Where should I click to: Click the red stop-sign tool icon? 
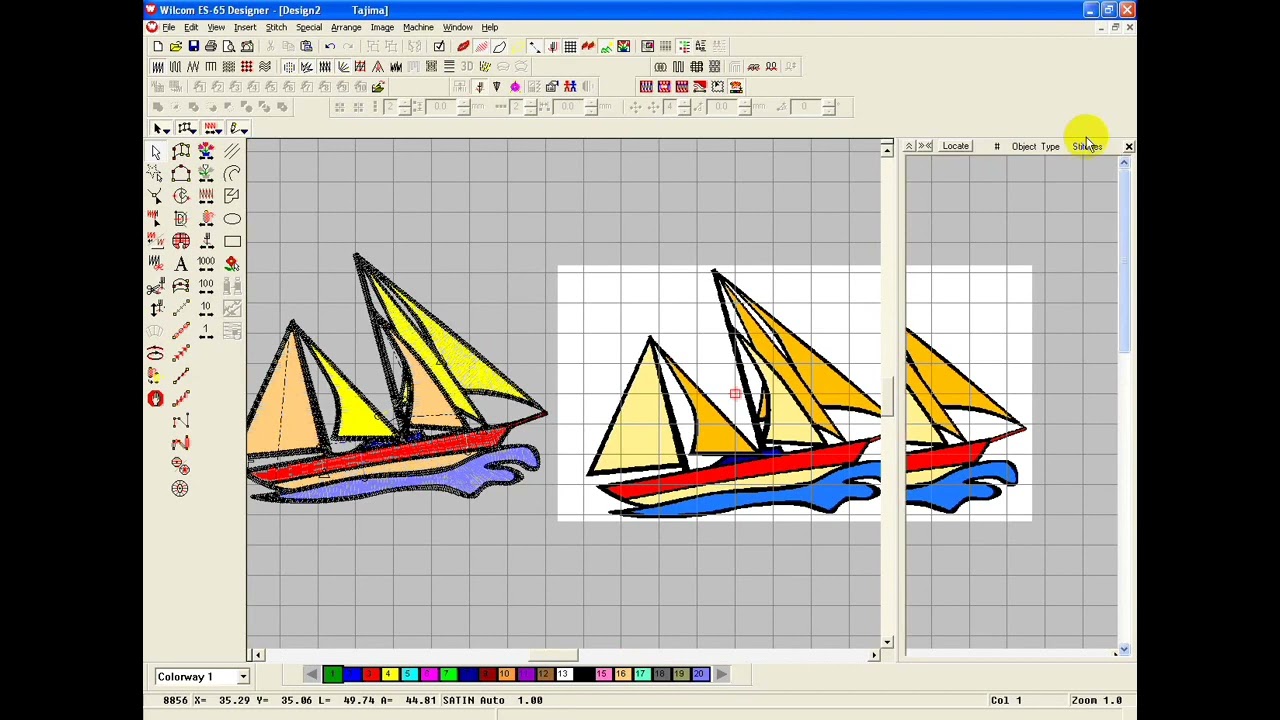tap(155, 399)
